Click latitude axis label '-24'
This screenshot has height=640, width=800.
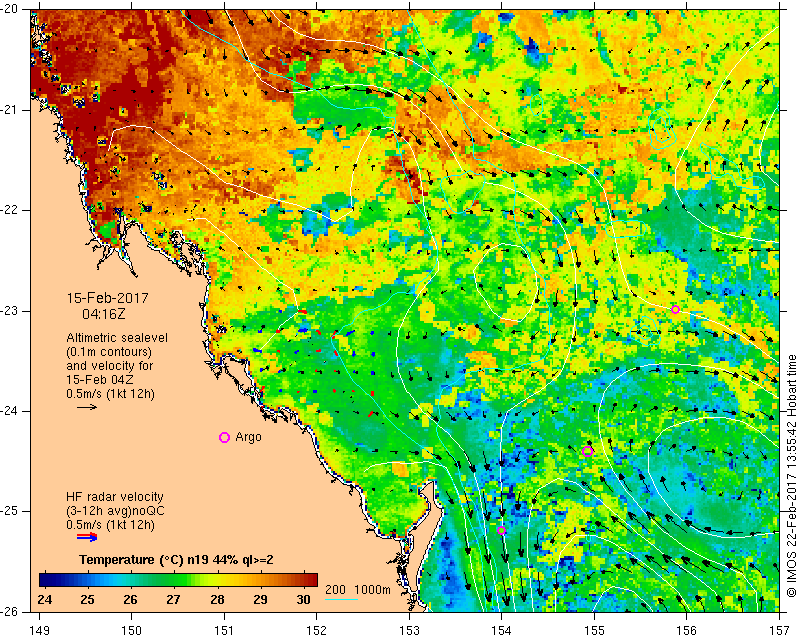click(10, 411)
